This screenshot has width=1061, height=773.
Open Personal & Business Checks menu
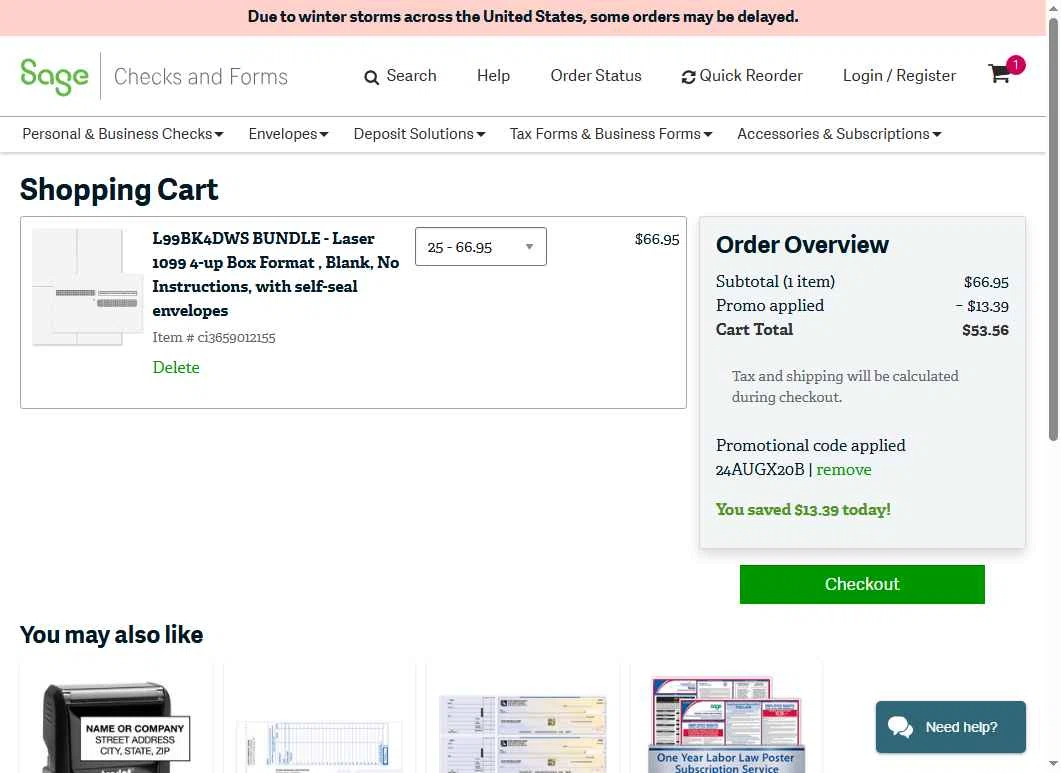[x=122, y=134]
